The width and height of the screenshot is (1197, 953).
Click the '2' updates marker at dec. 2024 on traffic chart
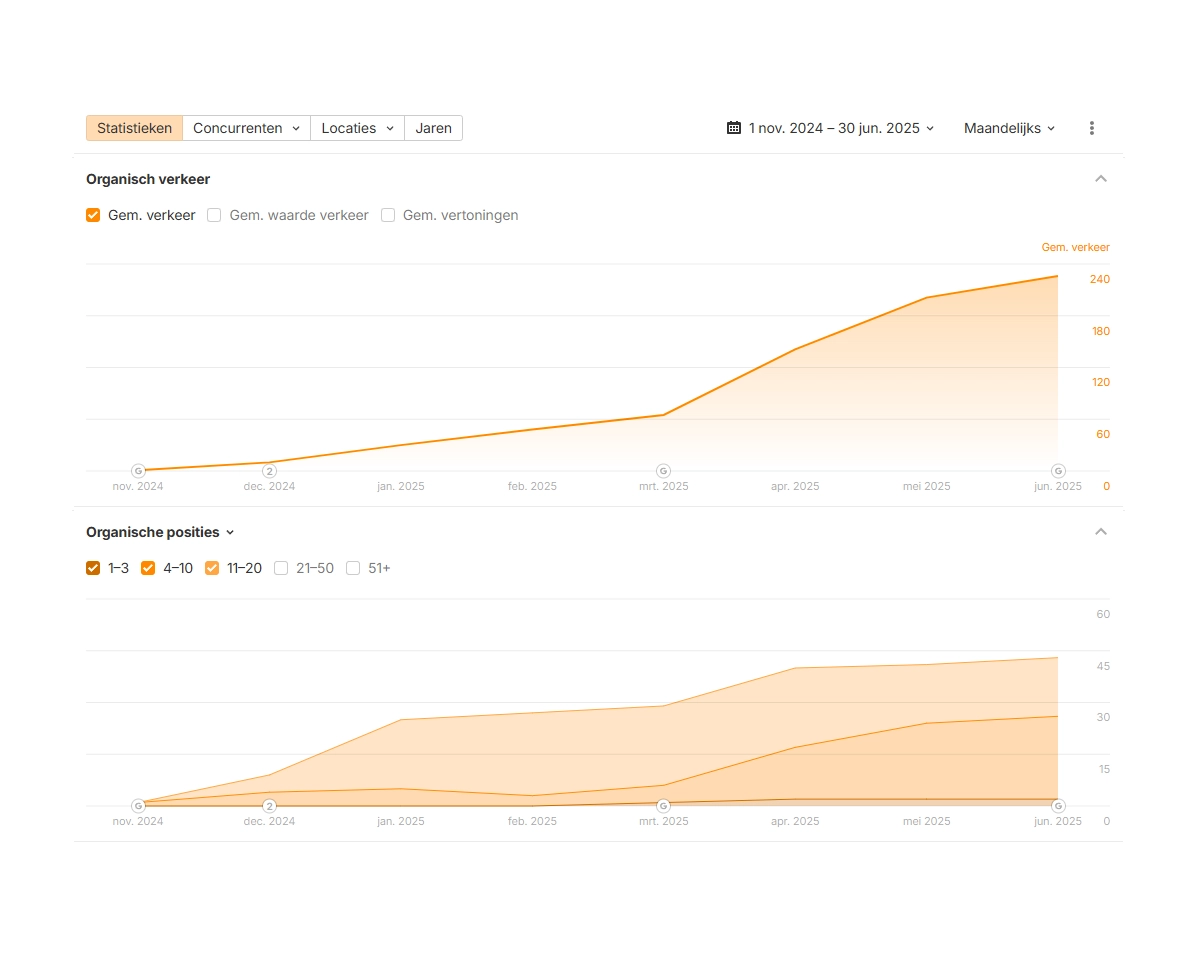pyautogui.click(x=269, y=471)
